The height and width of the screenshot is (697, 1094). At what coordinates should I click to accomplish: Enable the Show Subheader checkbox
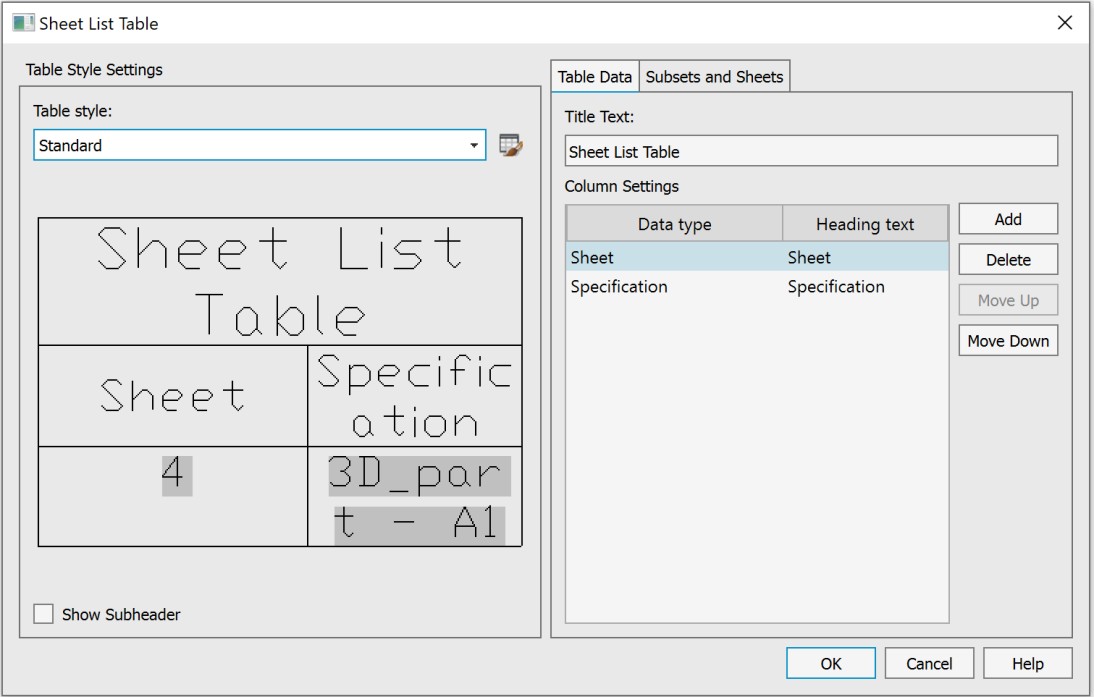pos(44,614)
